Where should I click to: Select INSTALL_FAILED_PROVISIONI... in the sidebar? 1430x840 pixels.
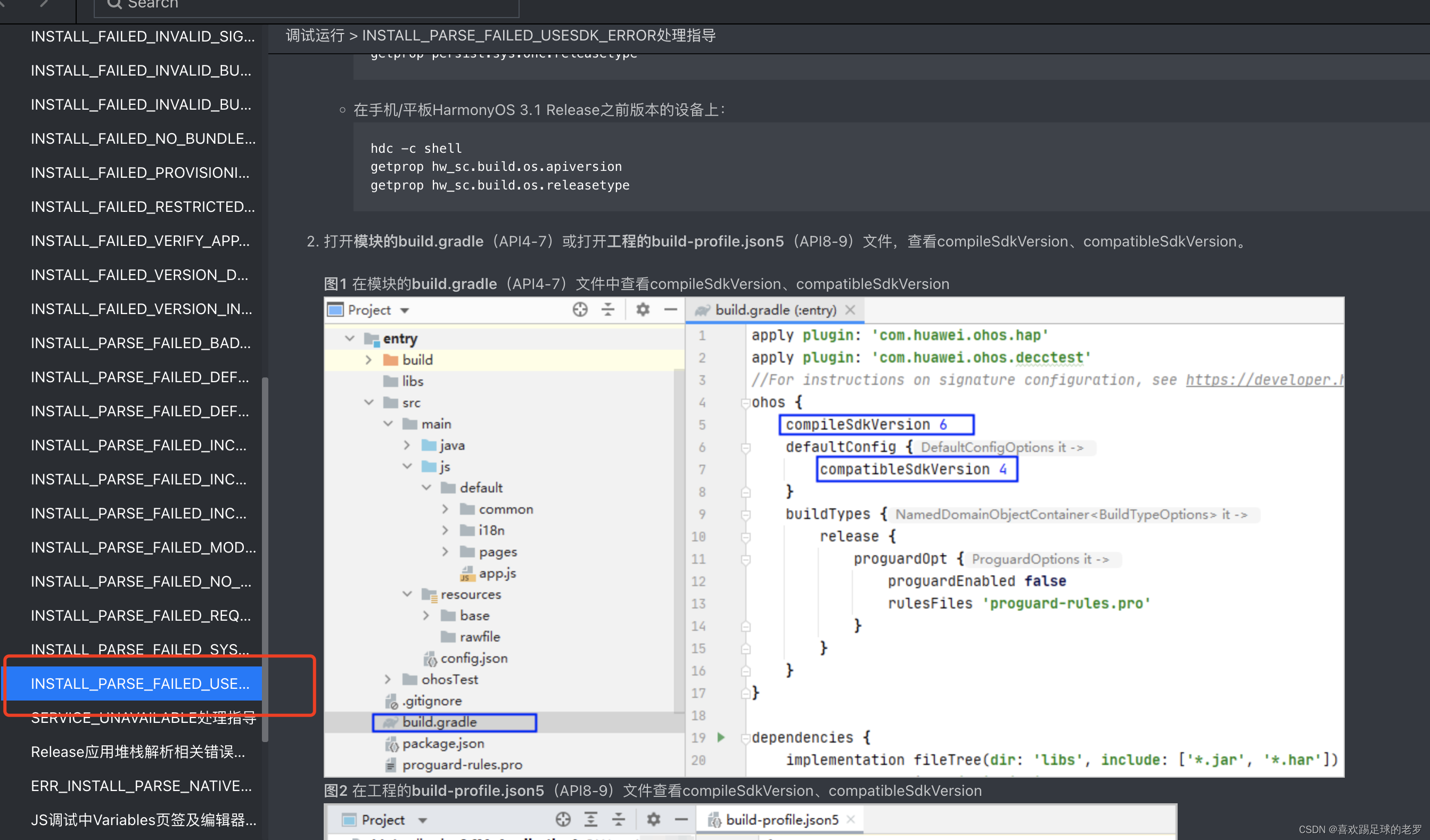140,172
